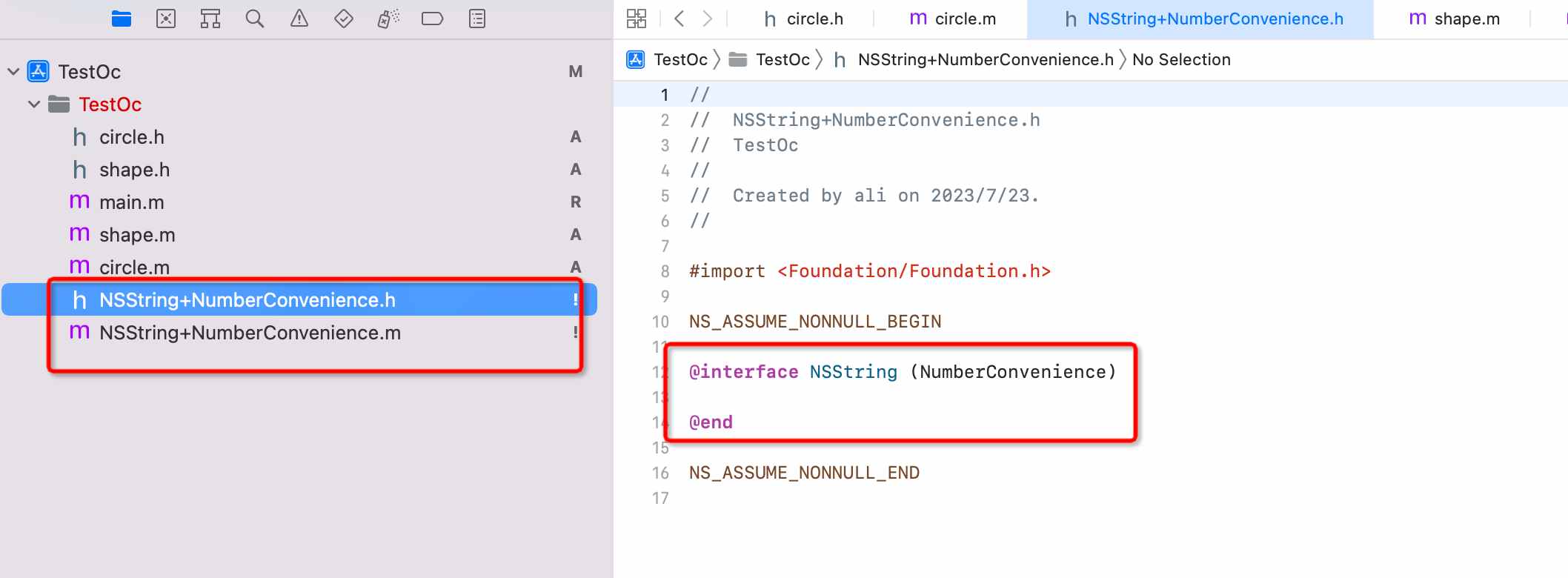Open the Breakpoint navigator icon
Screen dimensions: 1568x578
point(432,19)
